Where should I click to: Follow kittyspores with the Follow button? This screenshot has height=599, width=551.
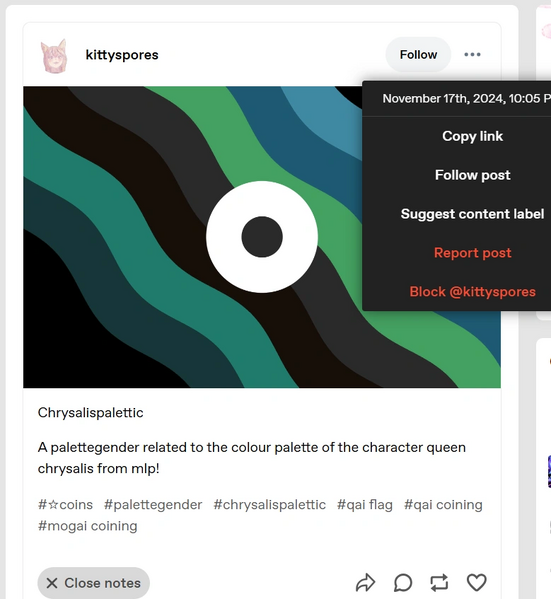click(418, 55)
